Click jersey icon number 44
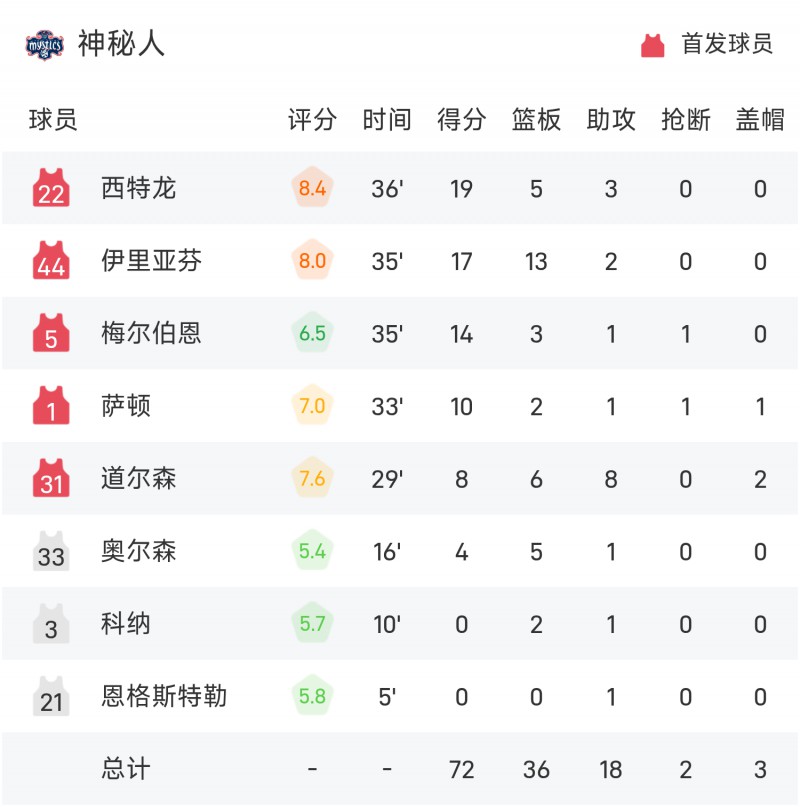Image resolution: width=800 pixels, height=807 pixels. click(51, 260)
